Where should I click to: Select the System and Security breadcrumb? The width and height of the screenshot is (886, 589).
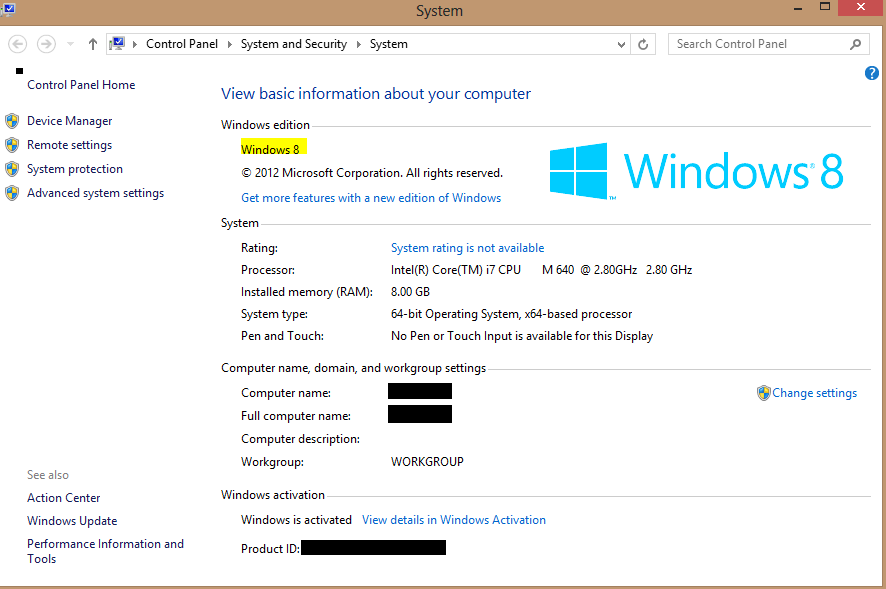point(294,44)
